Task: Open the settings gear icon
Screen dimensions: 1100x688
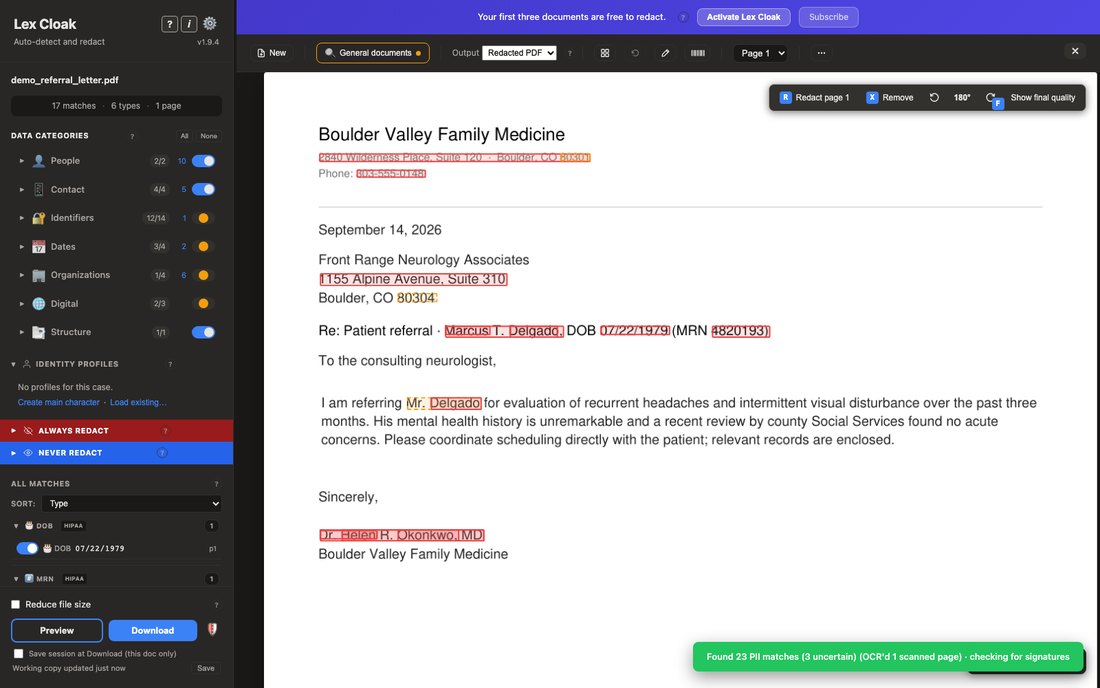Action: (210, 24)
